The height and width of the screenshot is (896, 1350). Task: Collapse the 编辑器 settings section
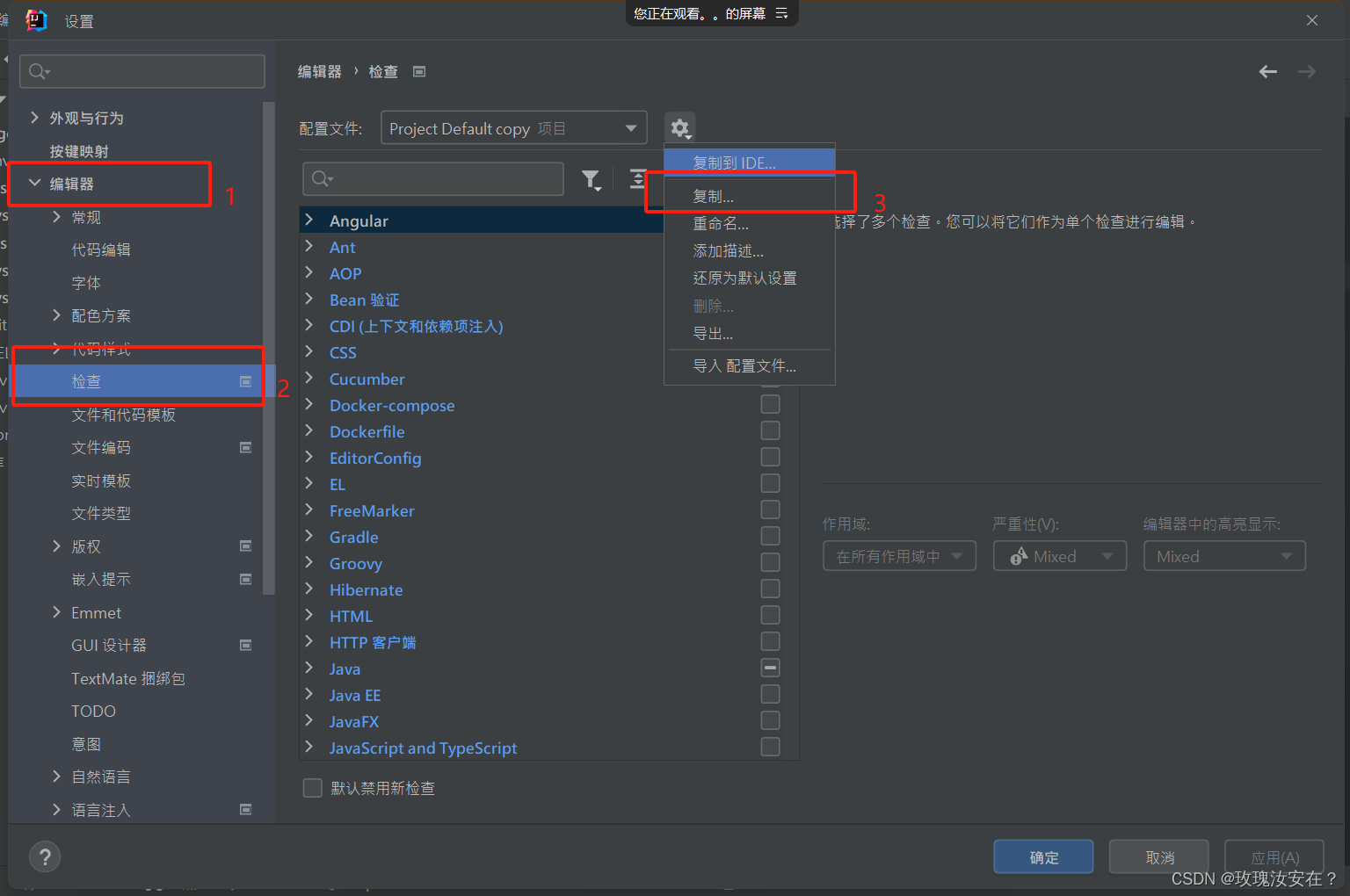34,183
